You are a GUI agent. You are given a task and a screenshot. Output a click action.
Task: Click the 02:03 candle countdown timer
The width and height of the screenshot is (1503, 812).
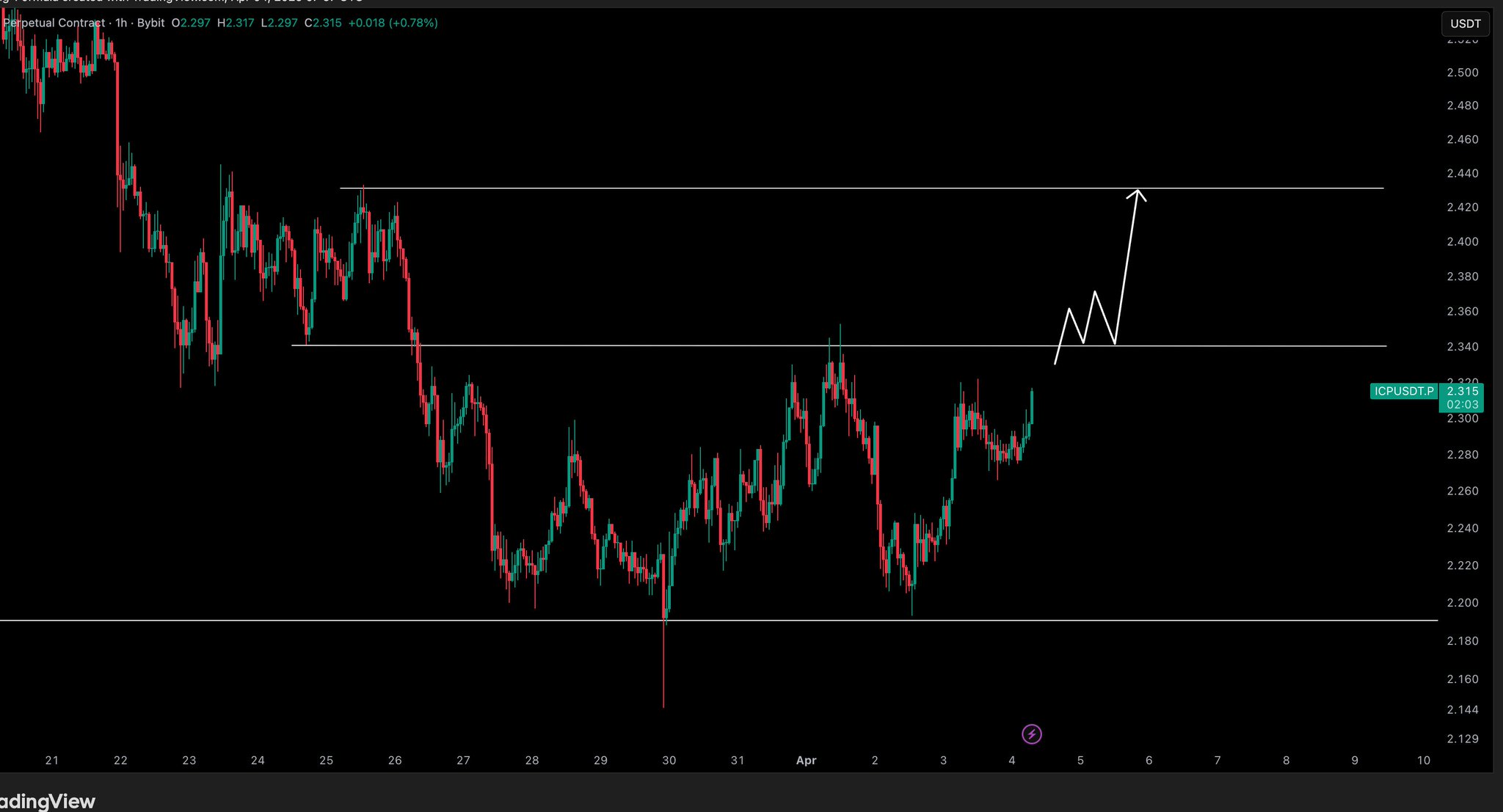[1462, 404]
